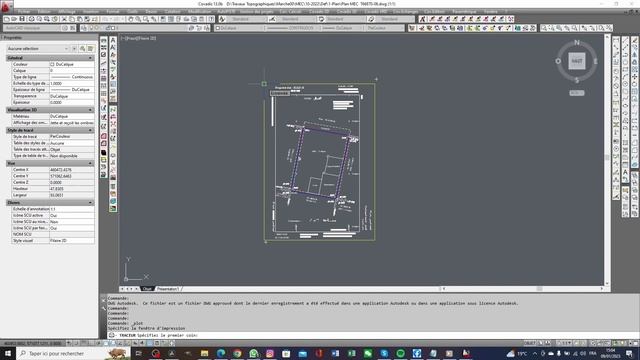This screenshot has height=360, width=640.
Task: Open the DuCalque color control dropdown
Action: pyautogui.click(x=239, y=28)
